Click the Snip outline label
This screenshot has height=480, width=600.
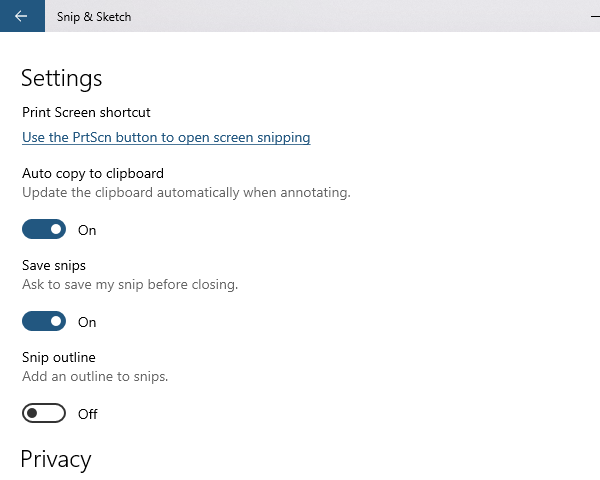click(x=59, y=357)
